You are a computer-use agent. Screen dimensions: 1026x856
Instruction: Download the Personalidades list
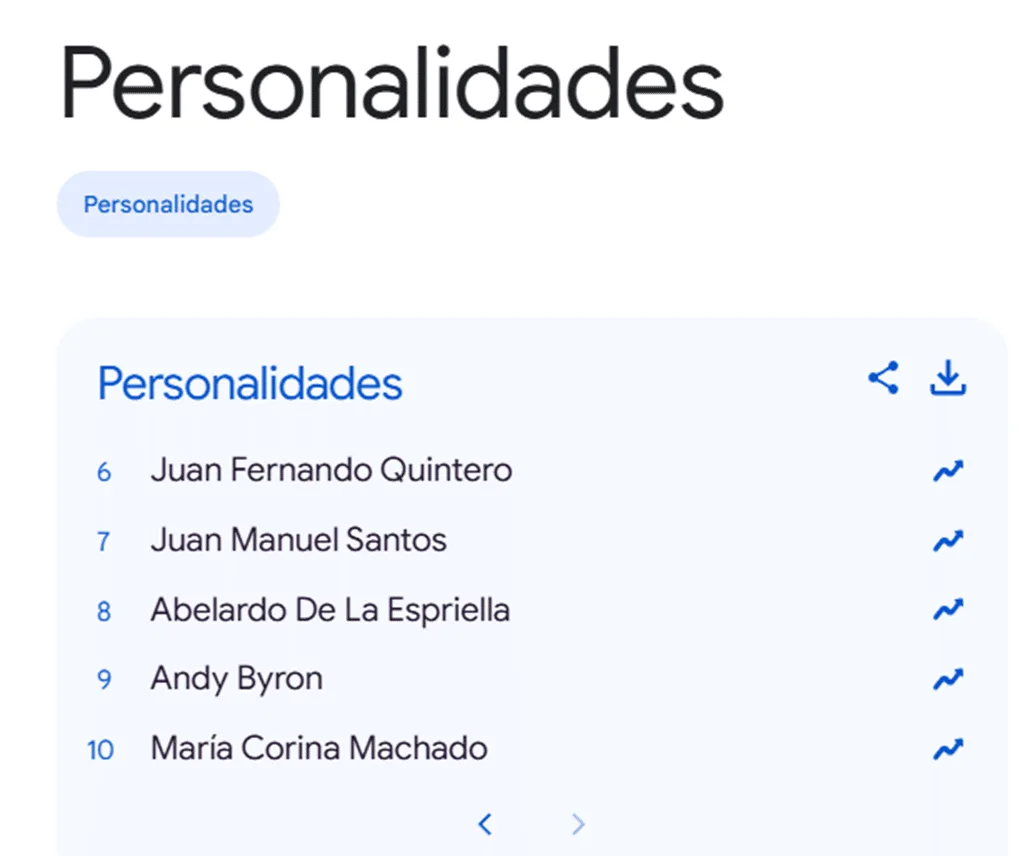coord(947,378)
